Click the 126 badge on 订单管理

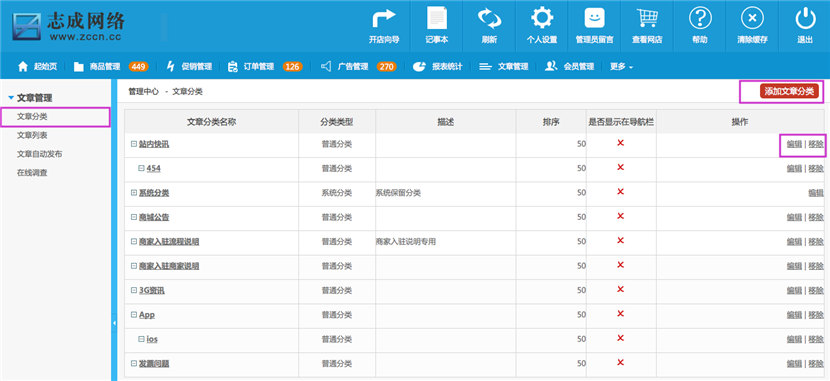pos(292,67)
